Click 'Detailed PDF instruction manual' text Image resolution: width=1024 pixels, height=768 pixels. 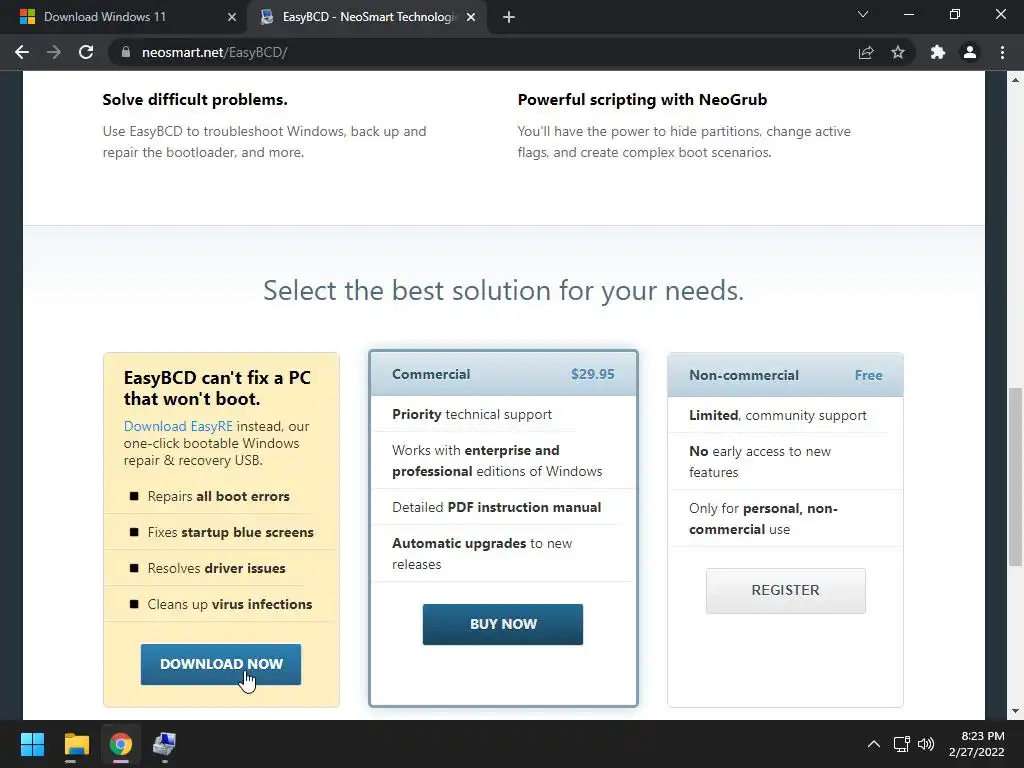point(496,507)
